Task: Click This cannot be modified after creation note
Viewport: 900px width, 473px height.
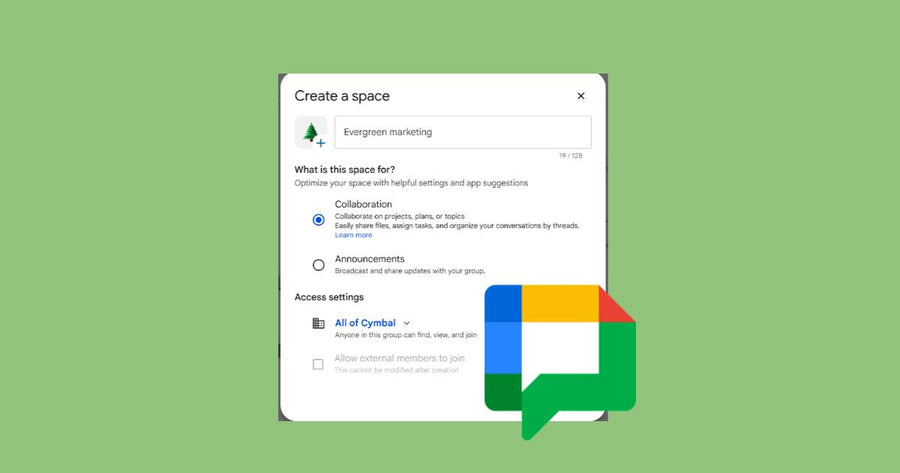Action: pyautogui.click(x=397, y=370)
